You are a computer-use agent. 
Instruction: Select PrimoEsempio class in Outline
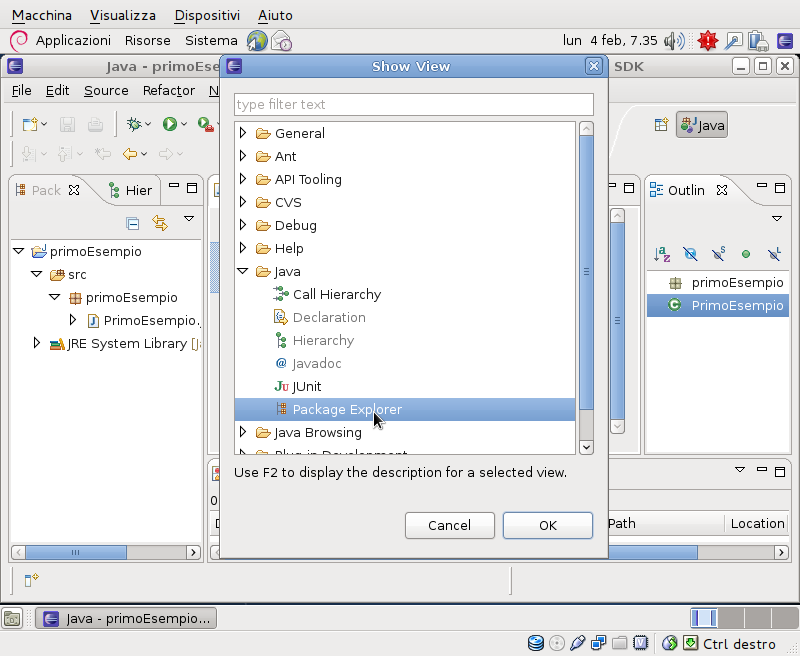coord(718,306)
